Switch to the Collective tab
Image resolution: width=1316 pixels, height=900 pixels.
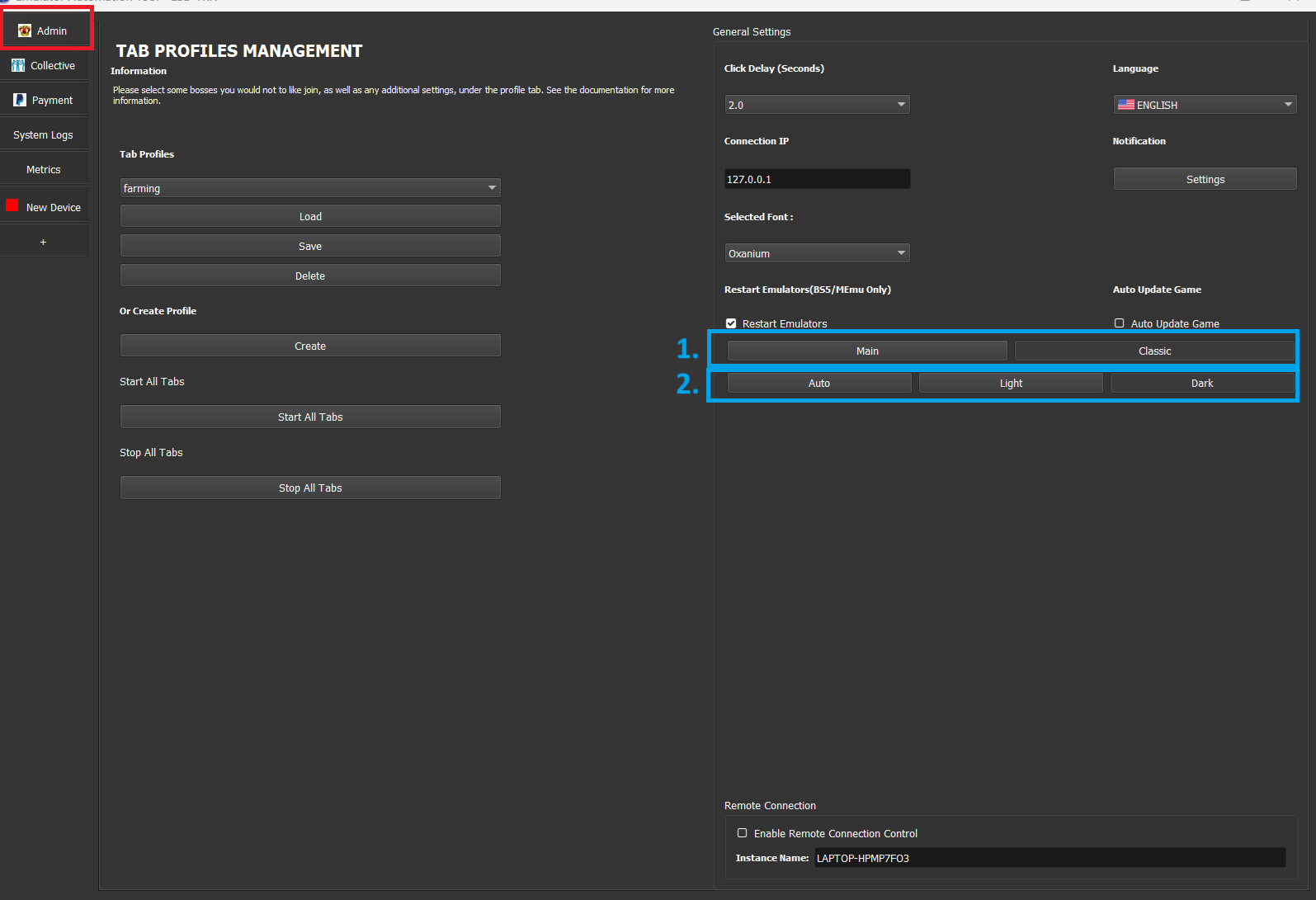[x=45, y=65]
